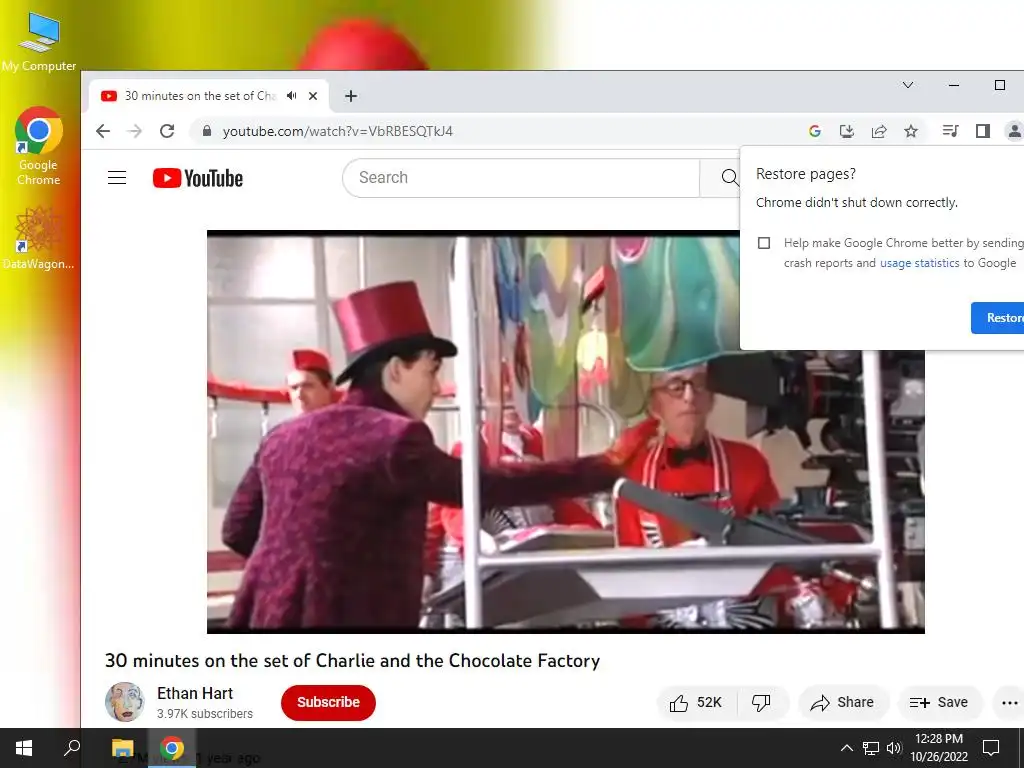Open the usage statistics link
Image resolution: width=1024 pixels, height=768 pixels.
(920, 263)
